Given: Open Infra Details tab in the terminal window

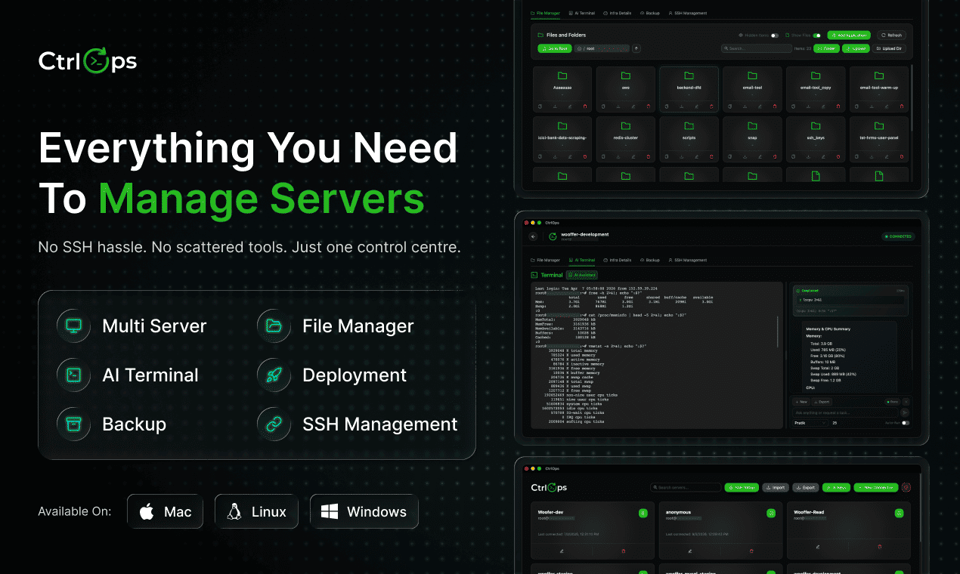Looking at the screenshot, I should click(x=617, y=260).
